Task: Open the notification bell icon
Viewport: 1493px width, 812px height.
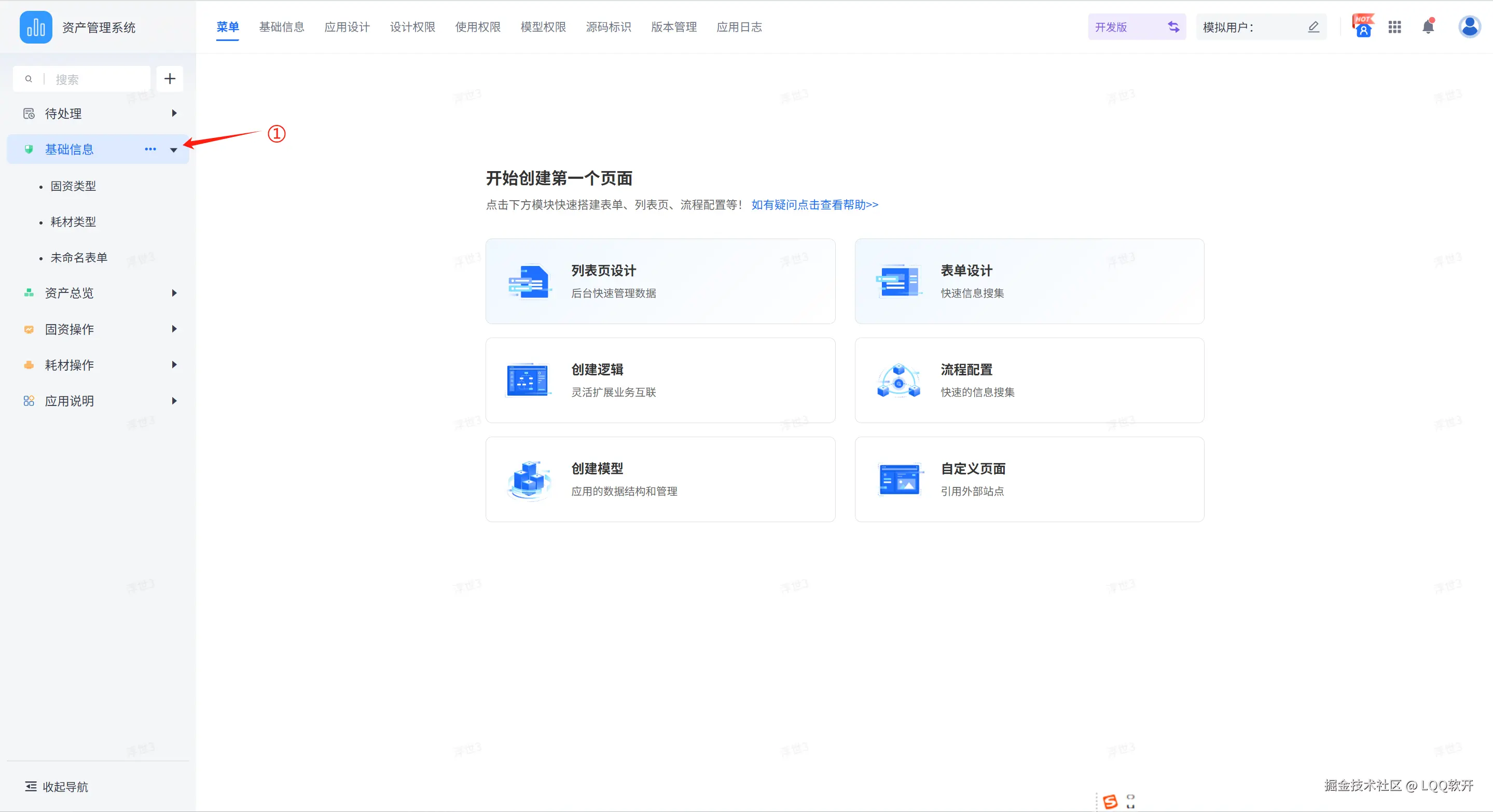Action: (1428, 27)
